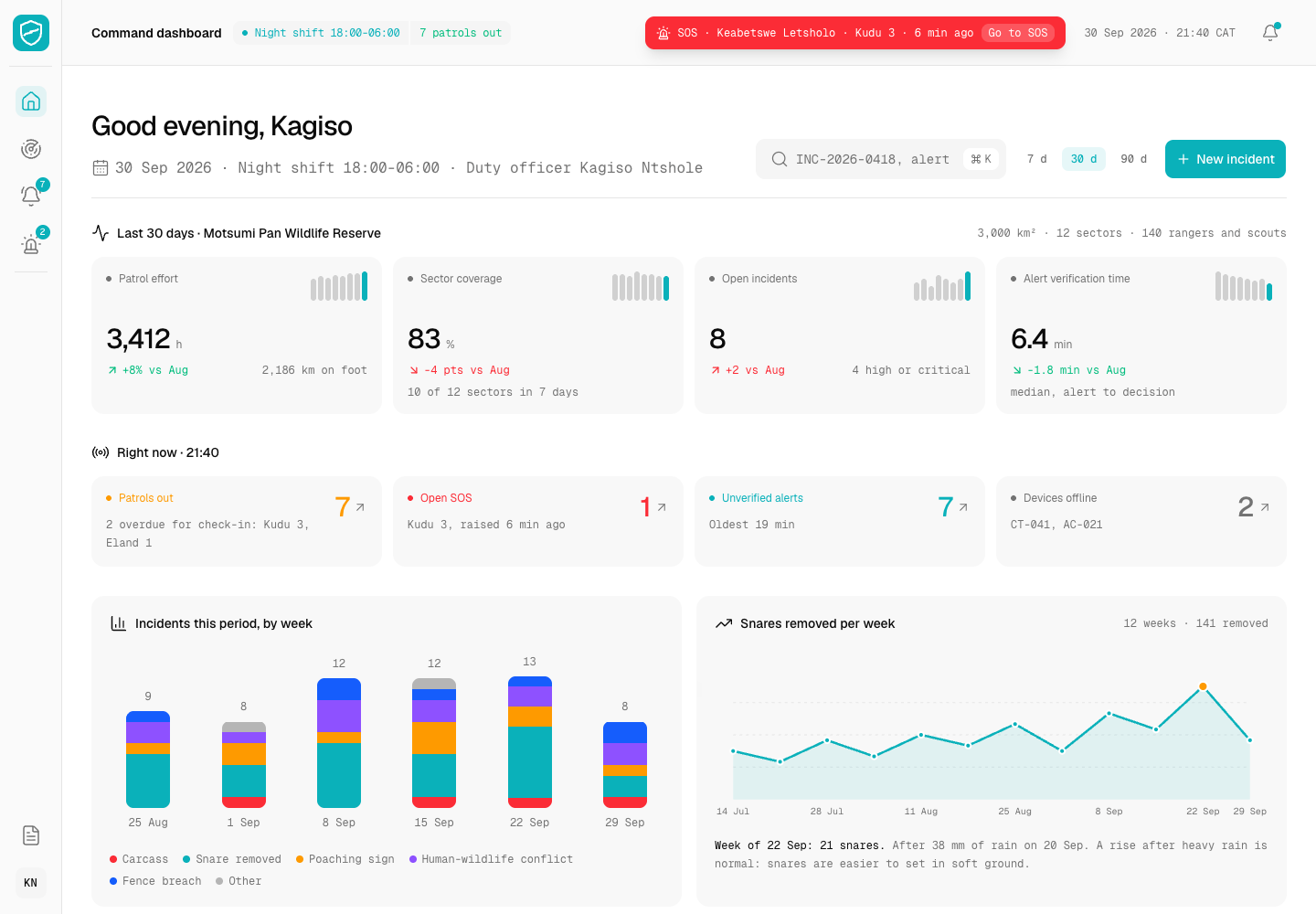Open the Open SOS card arrow icon
1316x914 pixels.
click(662, 507)
